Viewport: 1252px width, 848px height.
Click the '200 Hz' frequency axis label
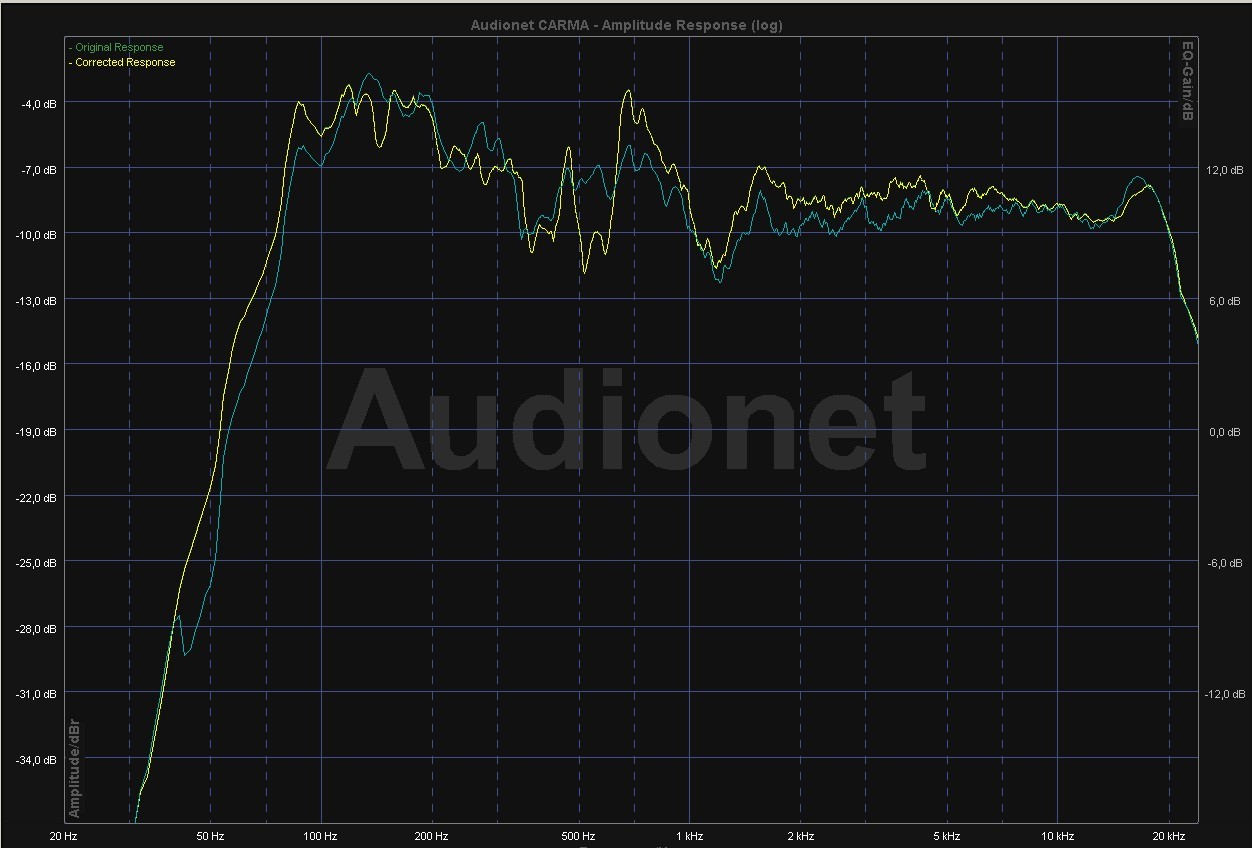tap(431, 836)
